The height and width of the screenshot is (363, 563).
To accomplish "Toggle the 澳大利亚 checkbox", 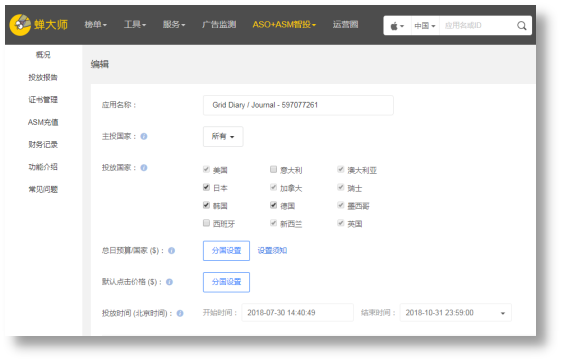I will click(340, 169).
